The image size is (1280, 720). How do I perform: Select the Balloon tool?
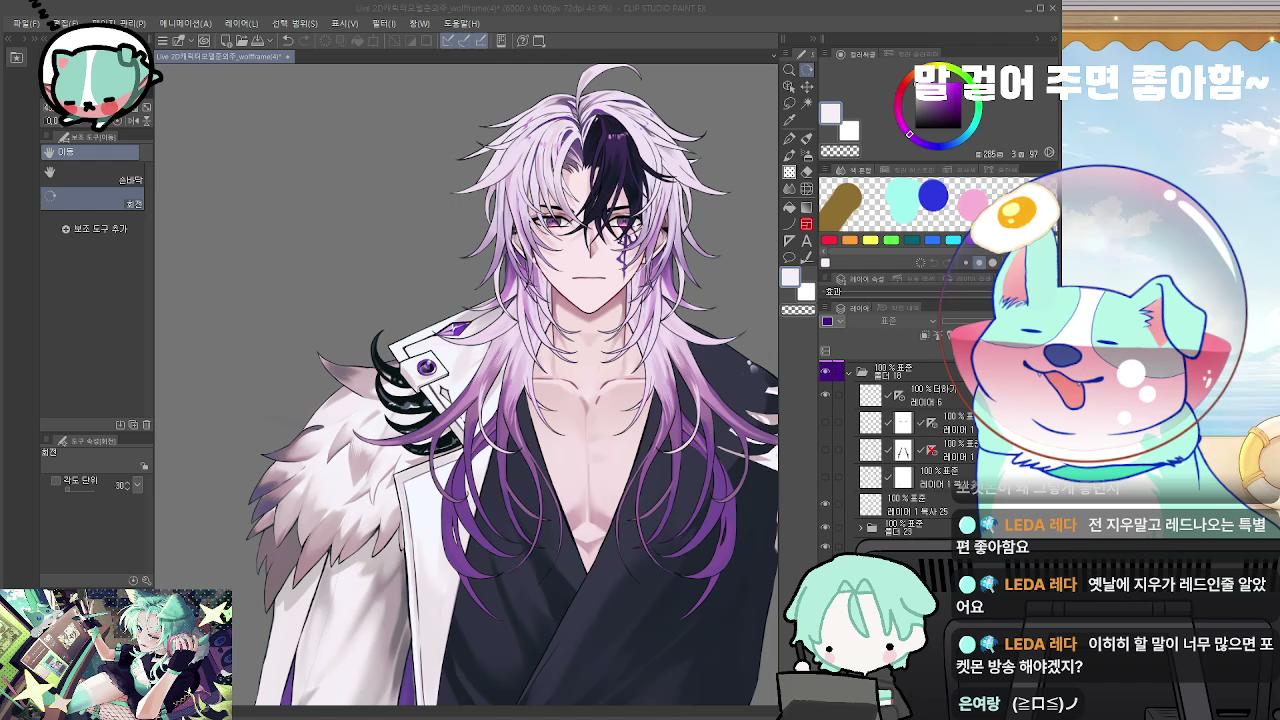(x=789, y=258)
